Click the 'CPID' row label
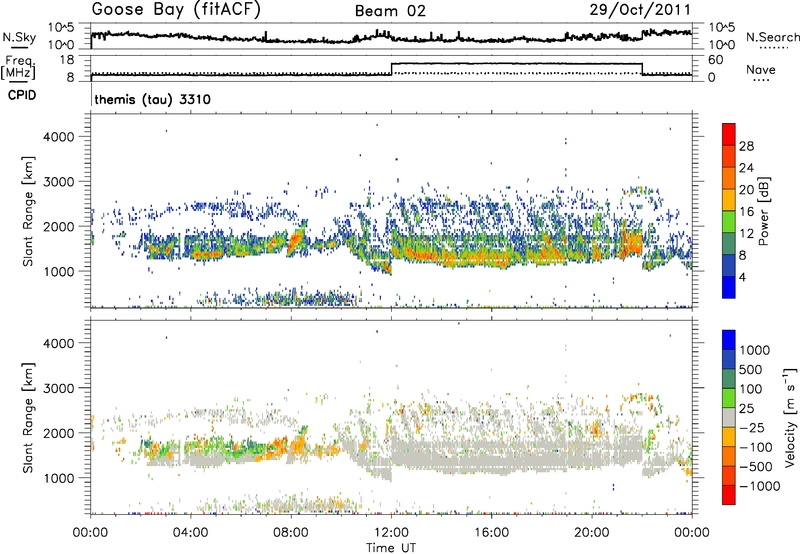Image resolution: width=800 pixels, height=554 pixels. pyautogui.click(x=22, y=95)
